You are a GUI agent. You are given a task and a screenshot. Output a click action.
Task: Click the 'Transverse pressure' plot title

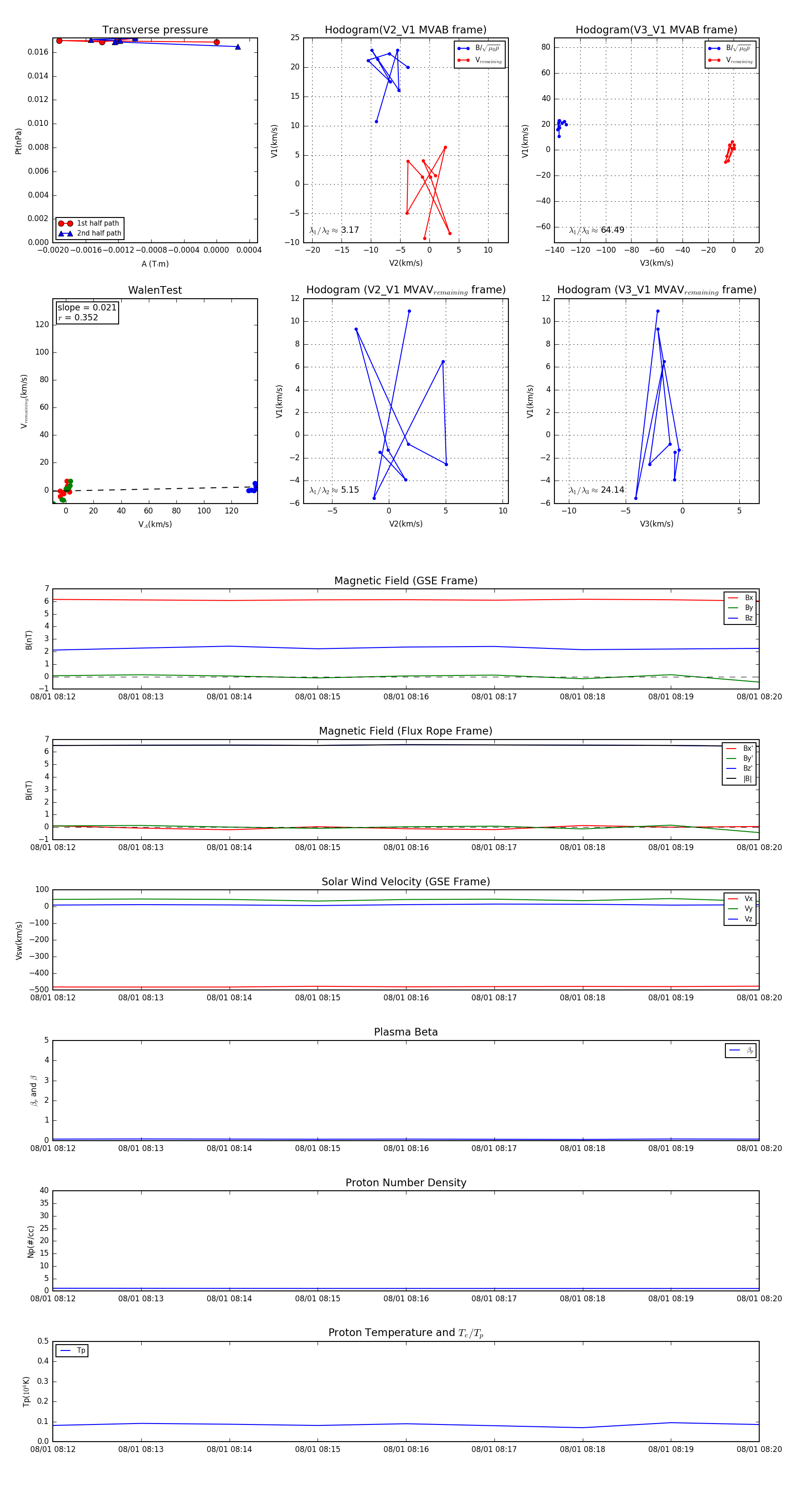[155, 30]
